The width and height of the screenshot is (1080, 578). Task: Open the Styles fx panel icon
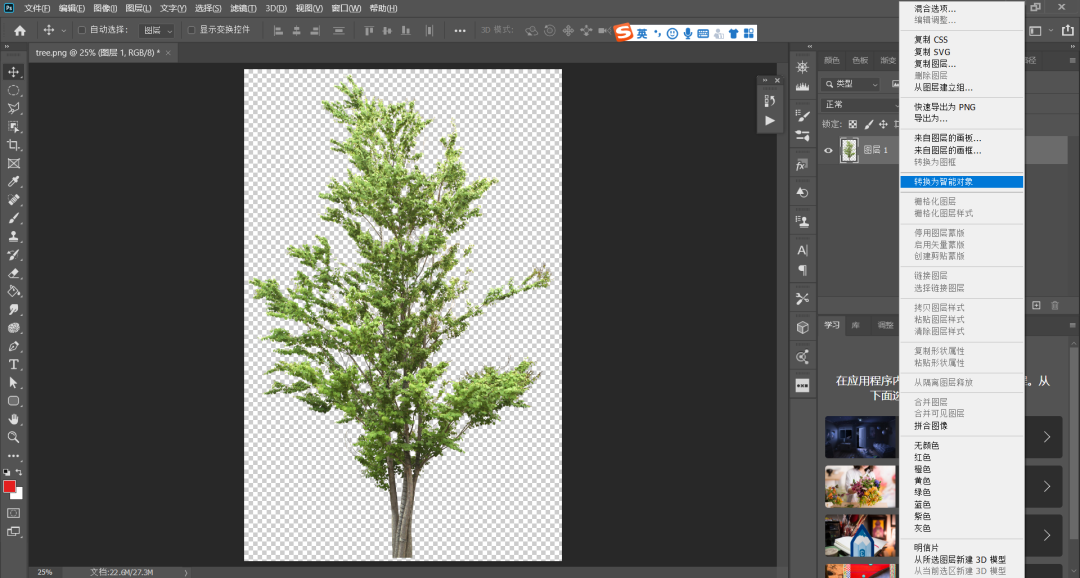tap(802, 165)
